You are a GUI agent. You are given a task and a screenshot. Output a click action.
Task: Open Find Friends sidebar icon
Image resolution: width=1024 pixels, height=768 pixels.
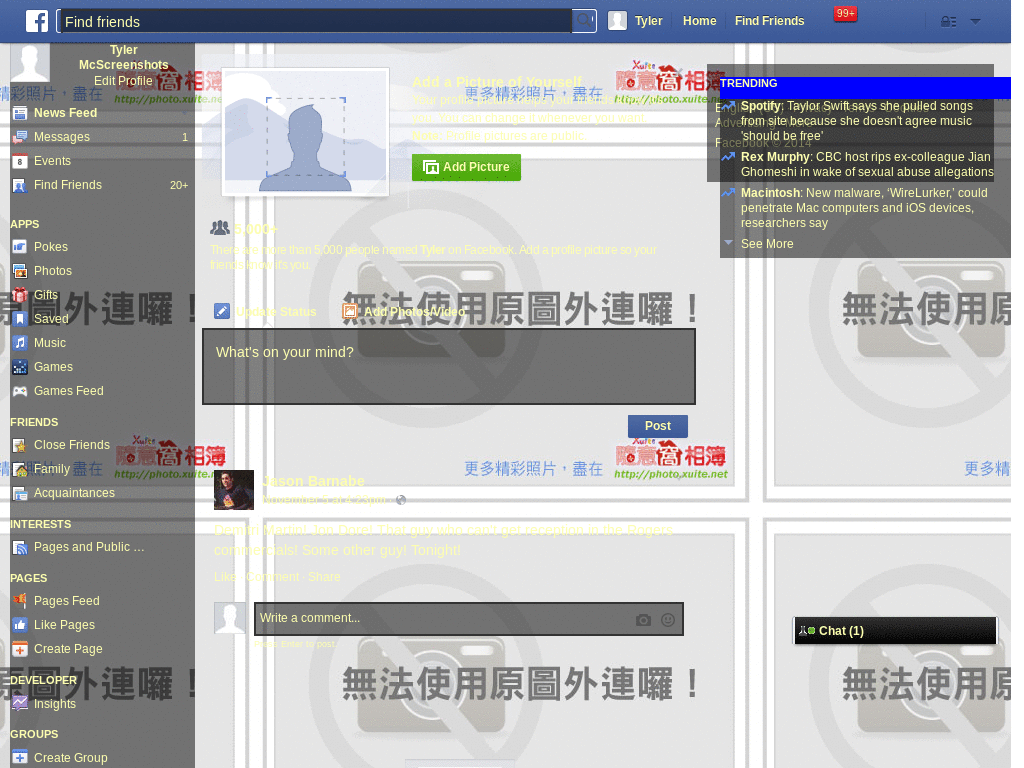(20, 185)
